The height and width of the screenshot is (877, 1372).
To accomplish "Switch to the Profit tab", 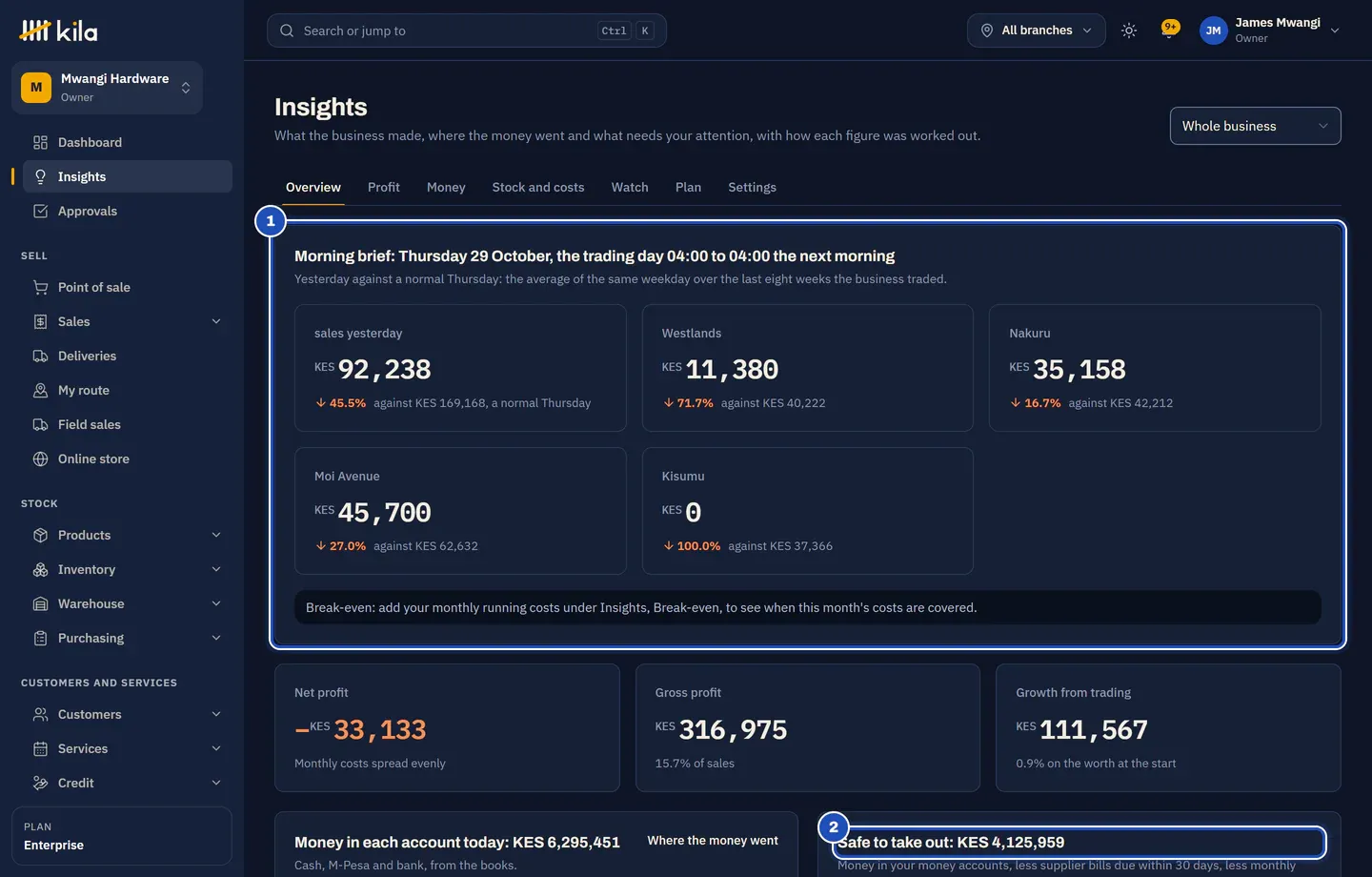I will pos(384,188).
